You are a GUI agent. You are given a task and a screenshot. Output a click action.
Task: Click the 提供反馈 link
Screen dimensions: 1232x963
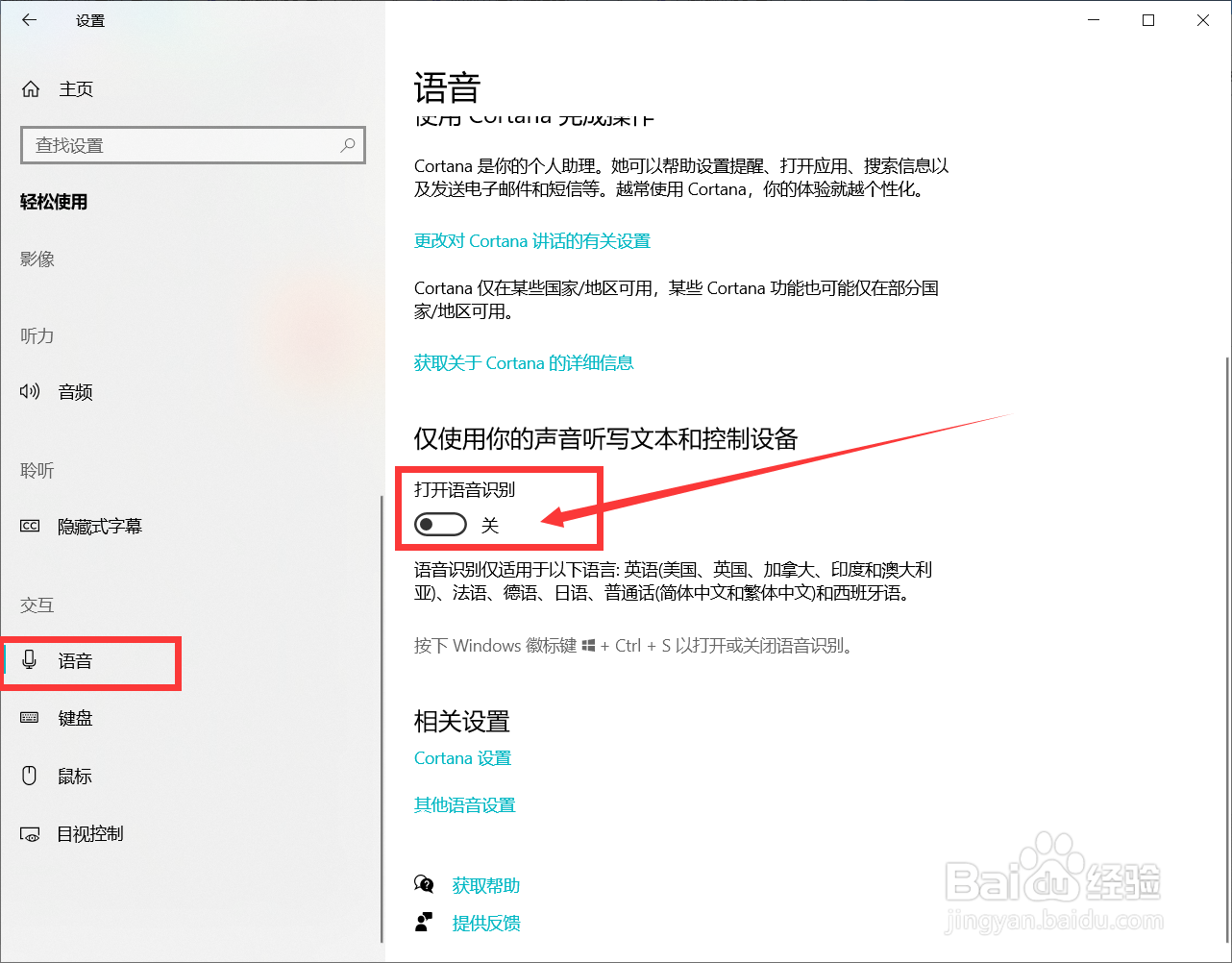[x=486, y=924]
